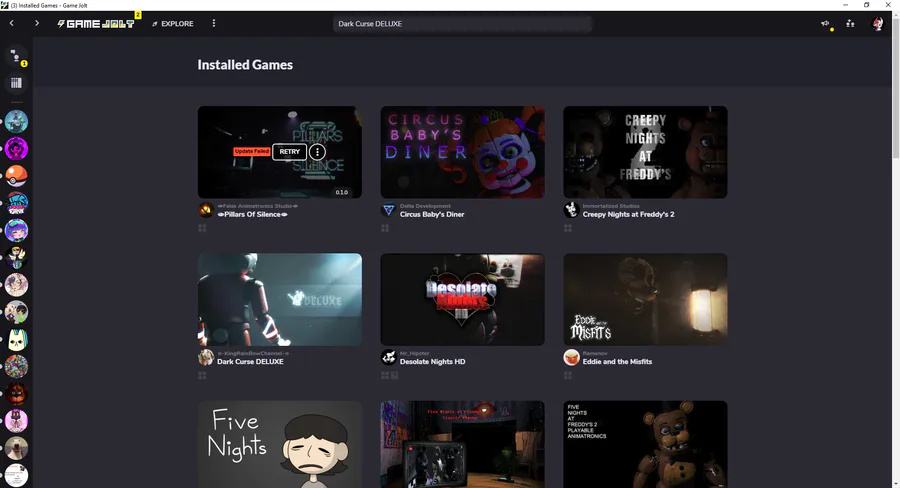900x488 pixels.
Task: Click the Dark Curse DELUXE title link
Action: click(x=250, y=362)
